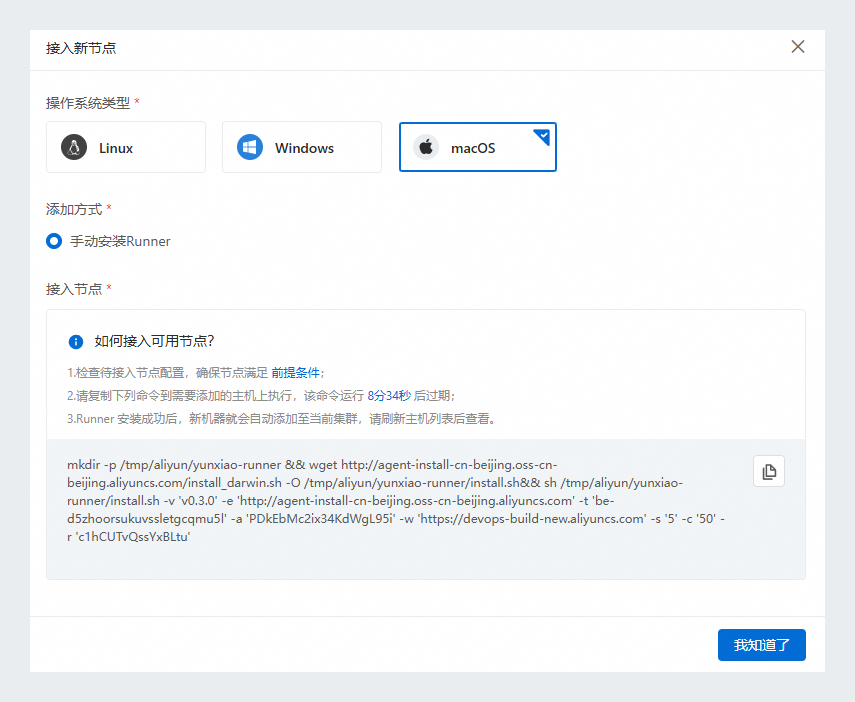Click the 8分34秒 expiry countdown
Viewport: 855px width, 702px height.
coord(389,396)
